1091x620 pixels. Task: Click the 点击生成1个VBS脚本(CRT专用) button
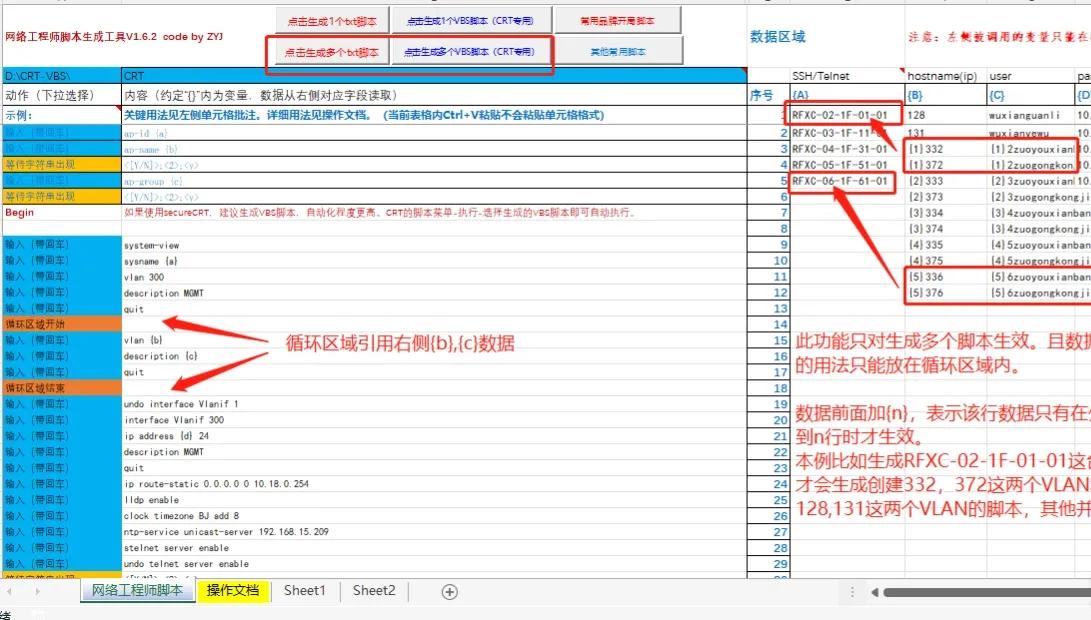click(x=472, y=18)
